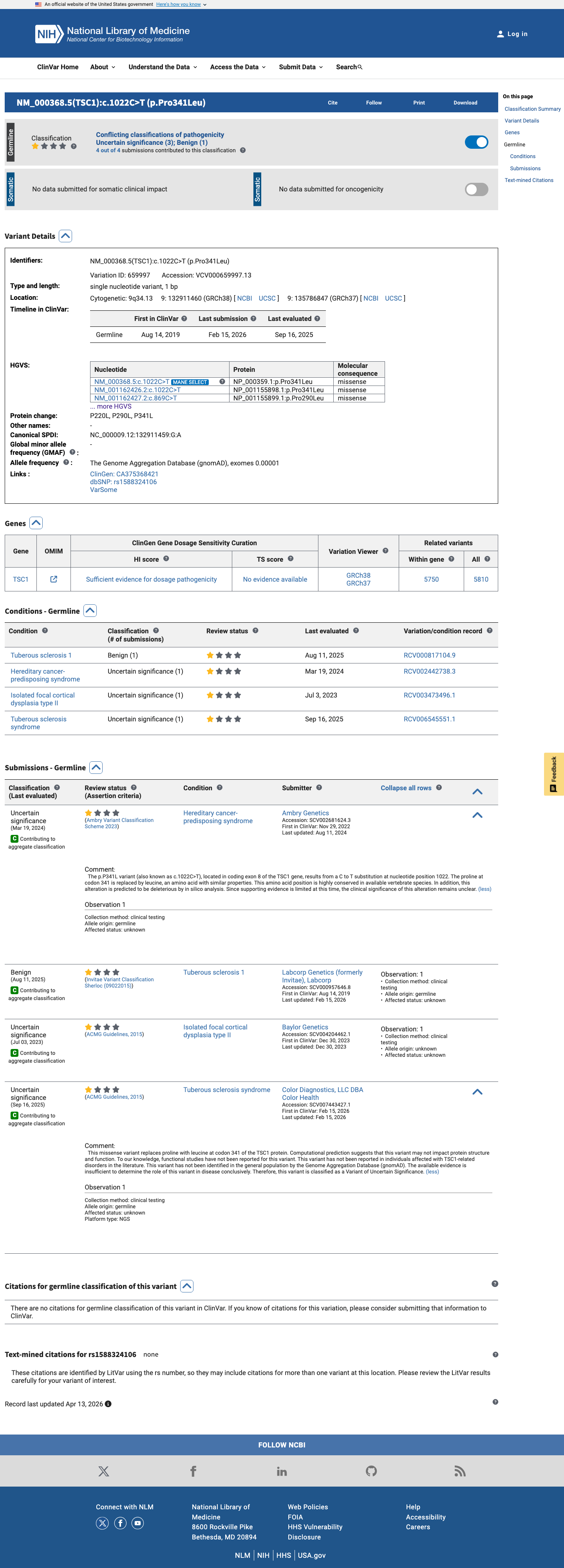Screen dimensions: 564x1568
Task: Jump to Classification Summary in On this page
Action: [x=532, y=109]
